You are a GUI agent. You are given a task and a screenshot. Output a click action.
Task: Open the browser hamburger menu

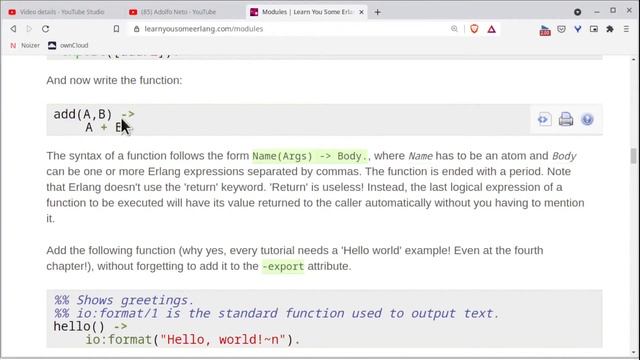[x=626, y=29]
